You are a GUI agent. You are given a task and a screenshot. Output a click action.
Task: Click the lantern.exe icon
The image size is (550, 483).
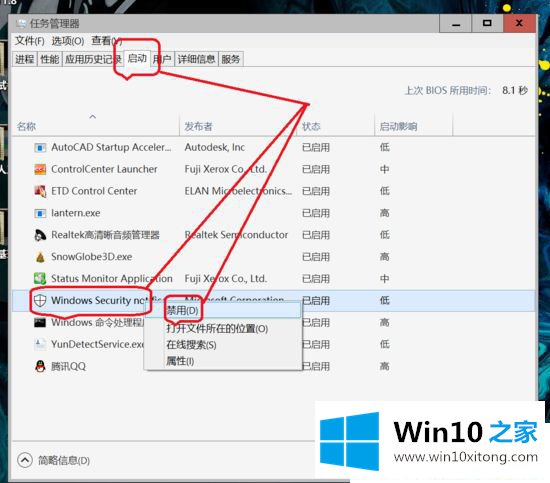(x=40, y=213)
